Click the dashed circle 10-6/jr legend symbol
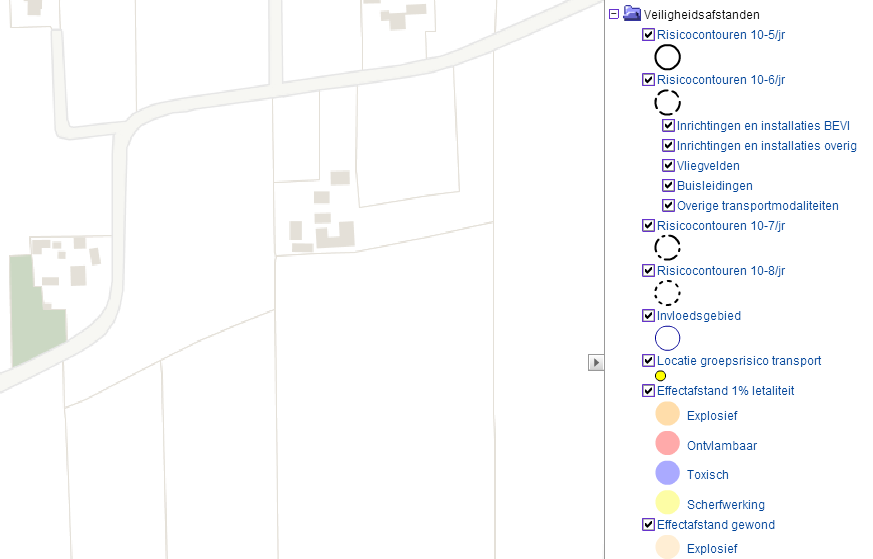 [x=667, y=101]
